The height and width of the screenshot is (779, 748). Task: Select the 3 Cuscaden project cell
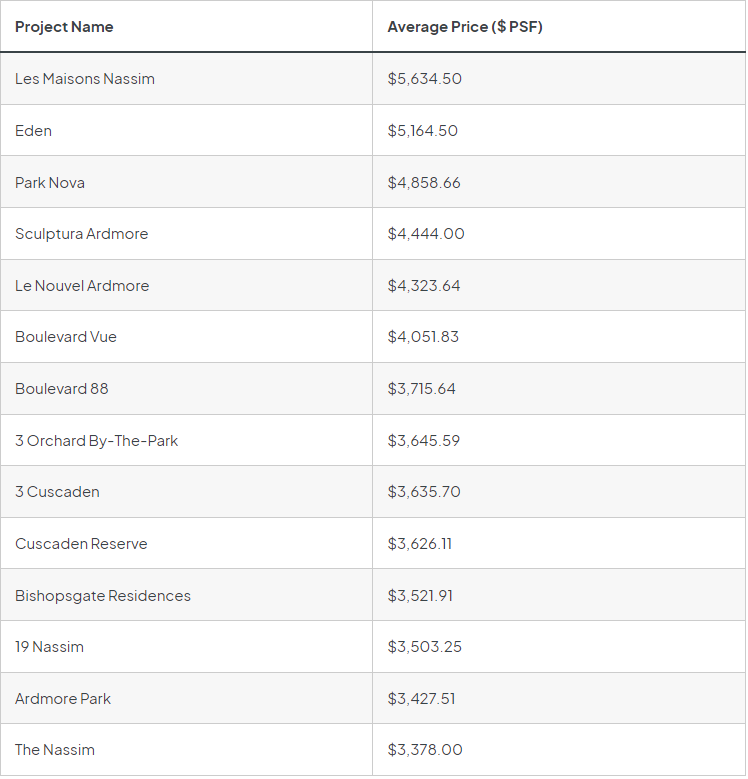click(x=57, y=492)
